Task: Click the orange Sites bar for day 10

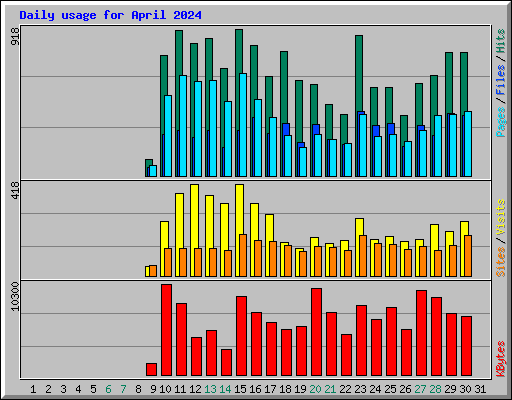Action: coord(168,262)
